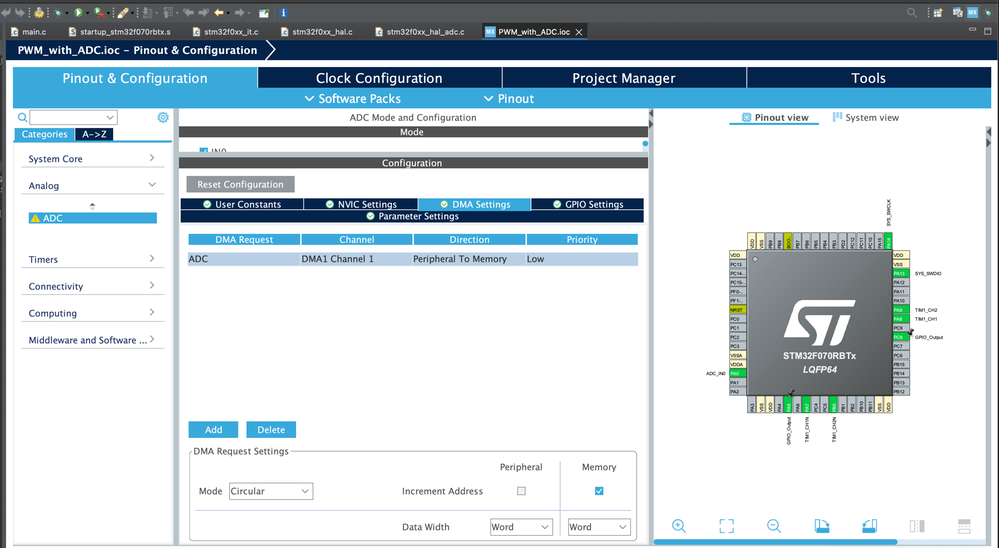Click the Add DMA request button
This screenshot has height=548, width=999.
coord(213,430)
